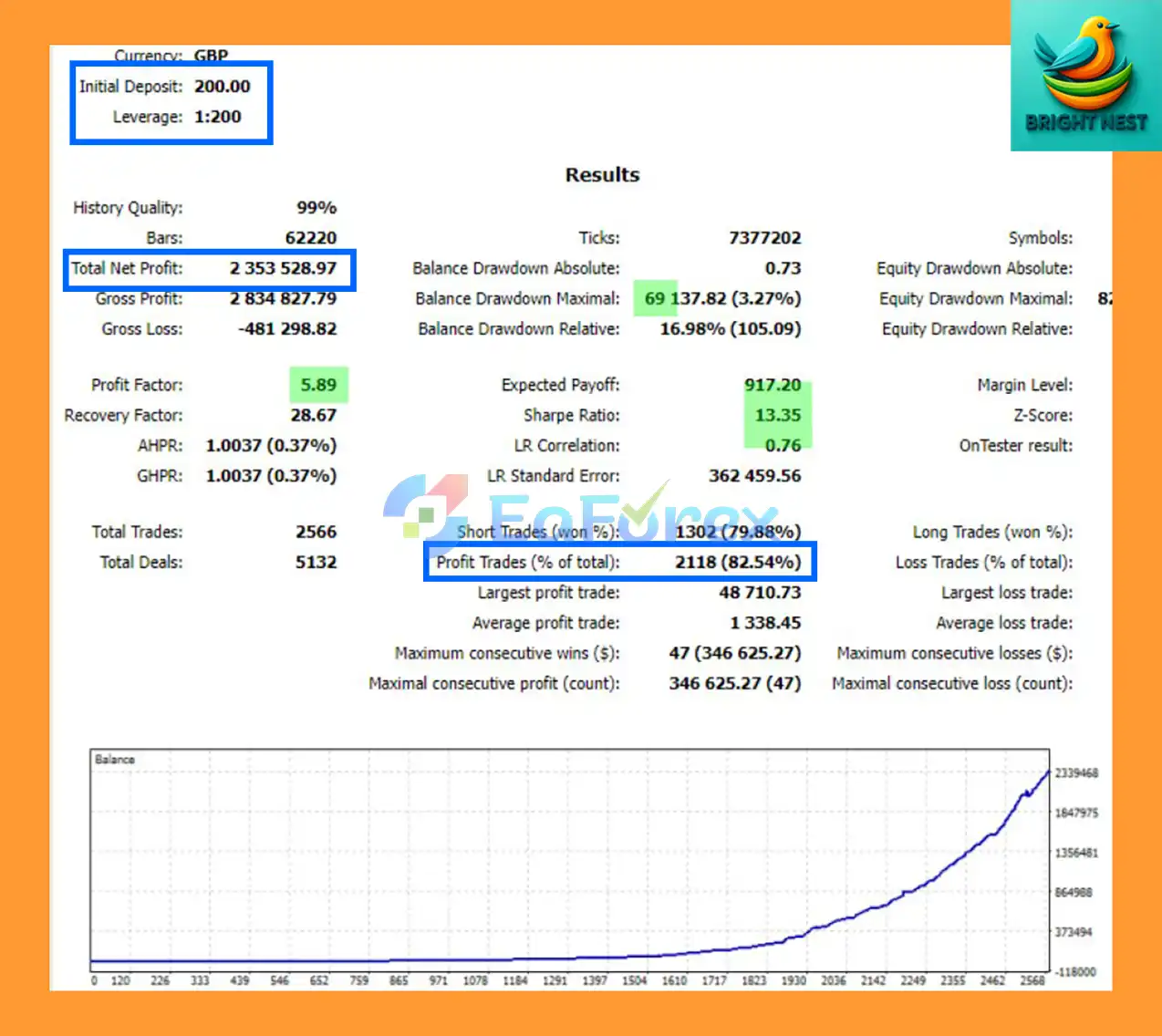Click the end of the balance curve
The height and width of the screenshot is (1036, 1162).
pyautogui.click(x=1047, y=772)
